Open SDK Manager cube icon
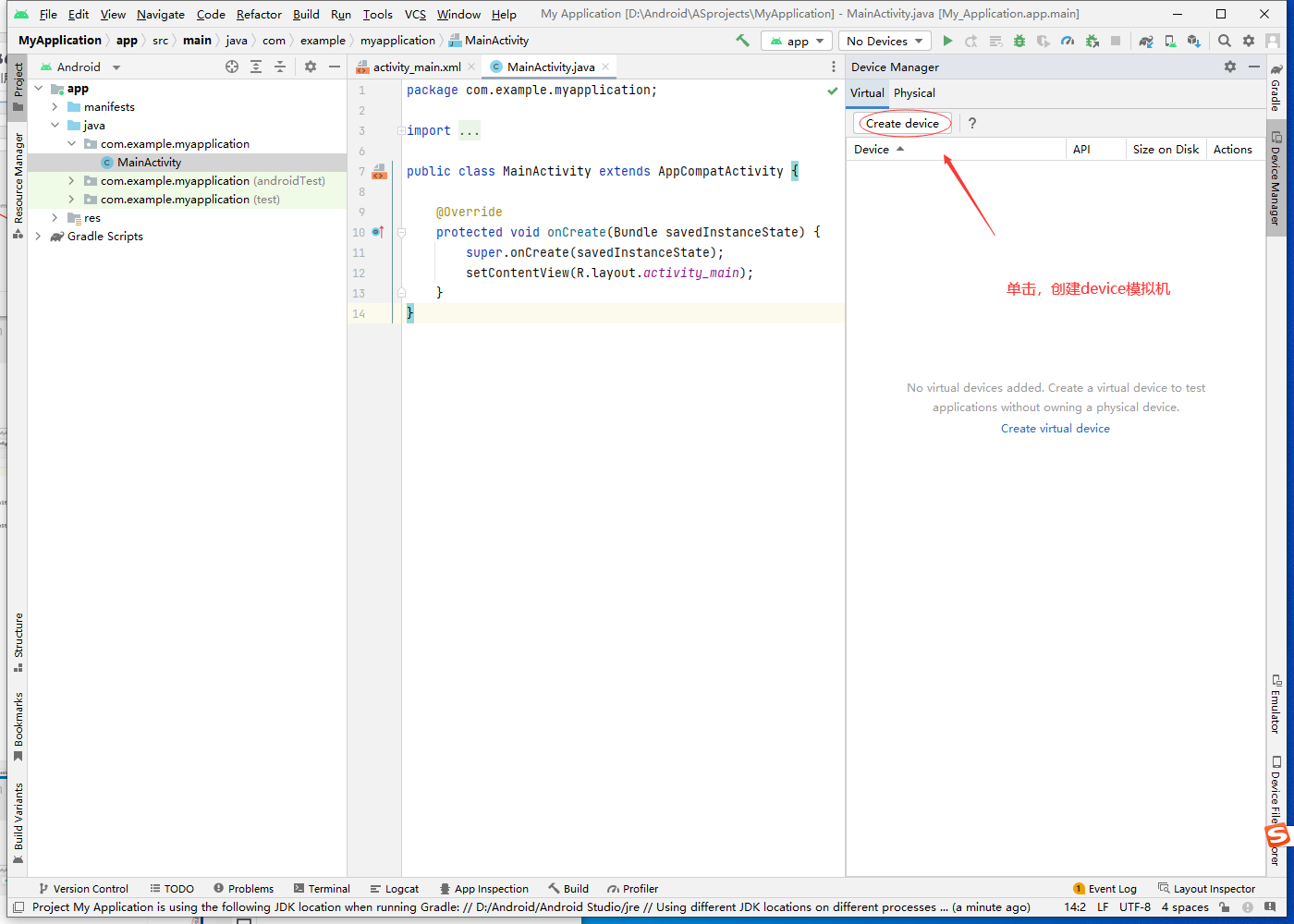 [1194, 41]
